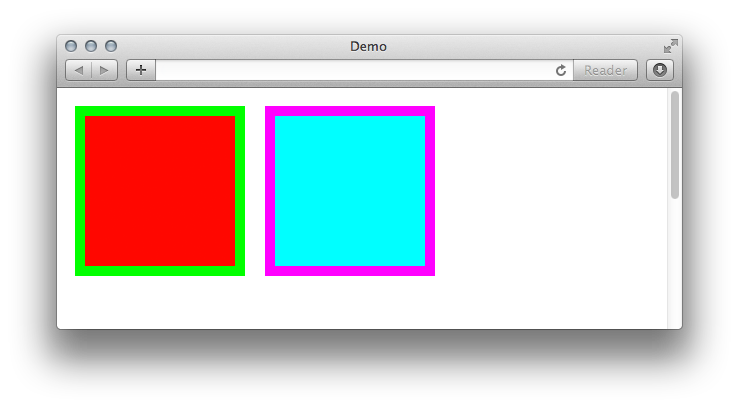Focus the empty address bar field
This screenshot has height=408, width=739.
(354, 70)
